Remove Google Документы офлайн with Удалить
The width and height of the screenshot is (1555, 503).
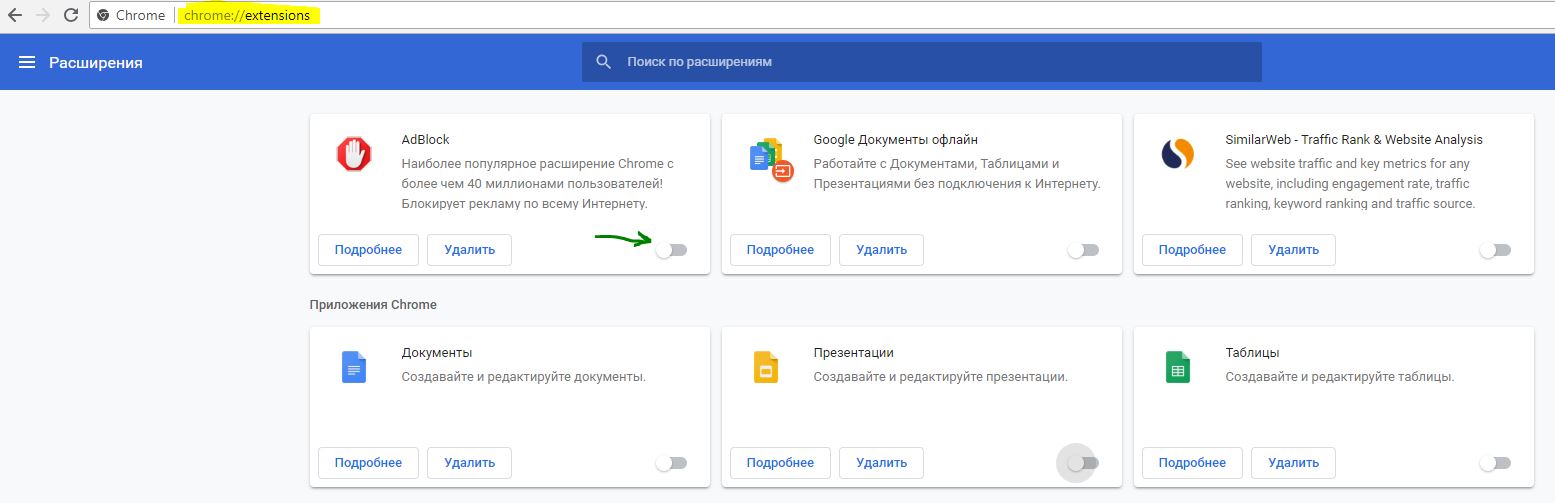[x=882, y=250]
